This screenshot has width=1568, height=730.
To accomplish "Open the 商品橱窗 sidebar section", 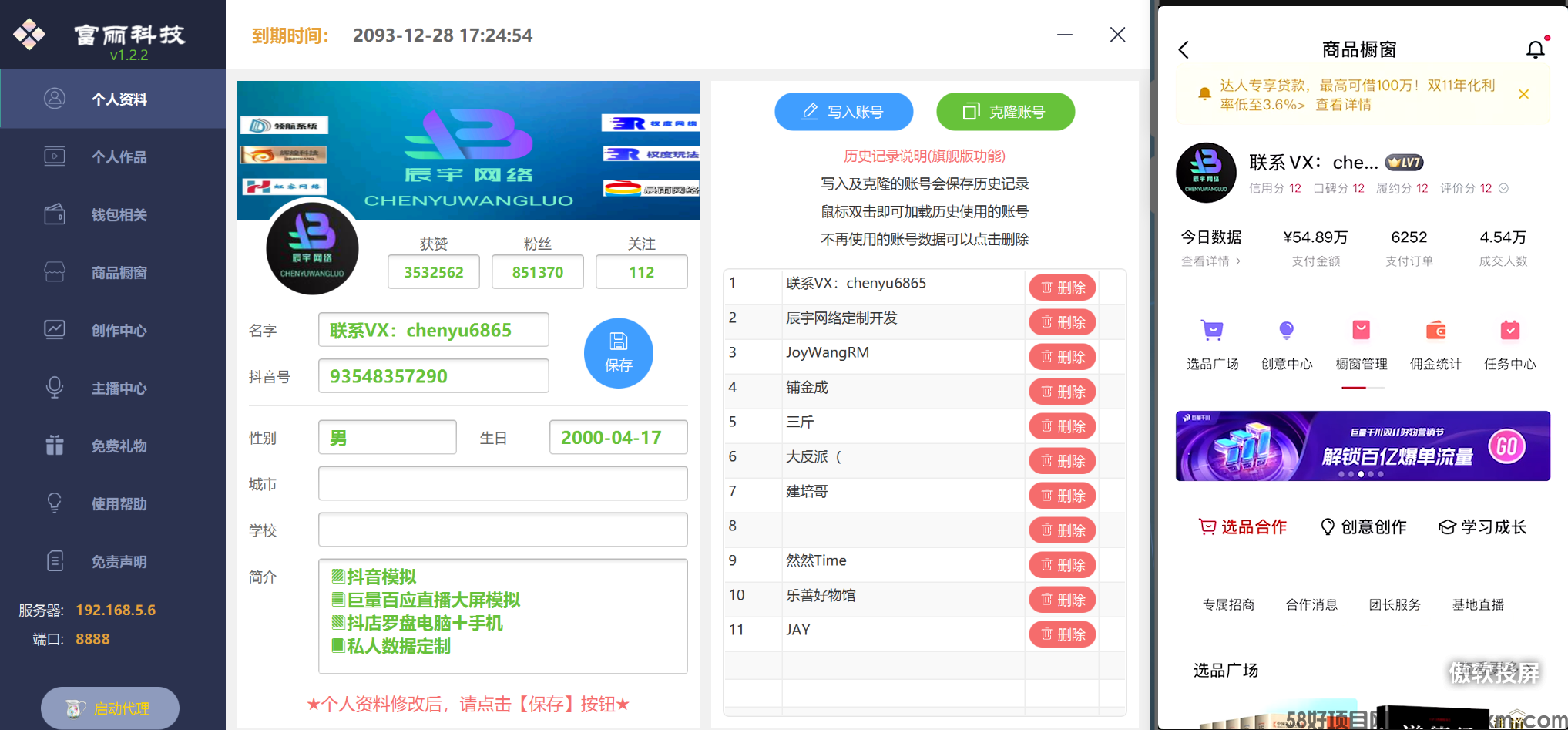I will (112, 272).
